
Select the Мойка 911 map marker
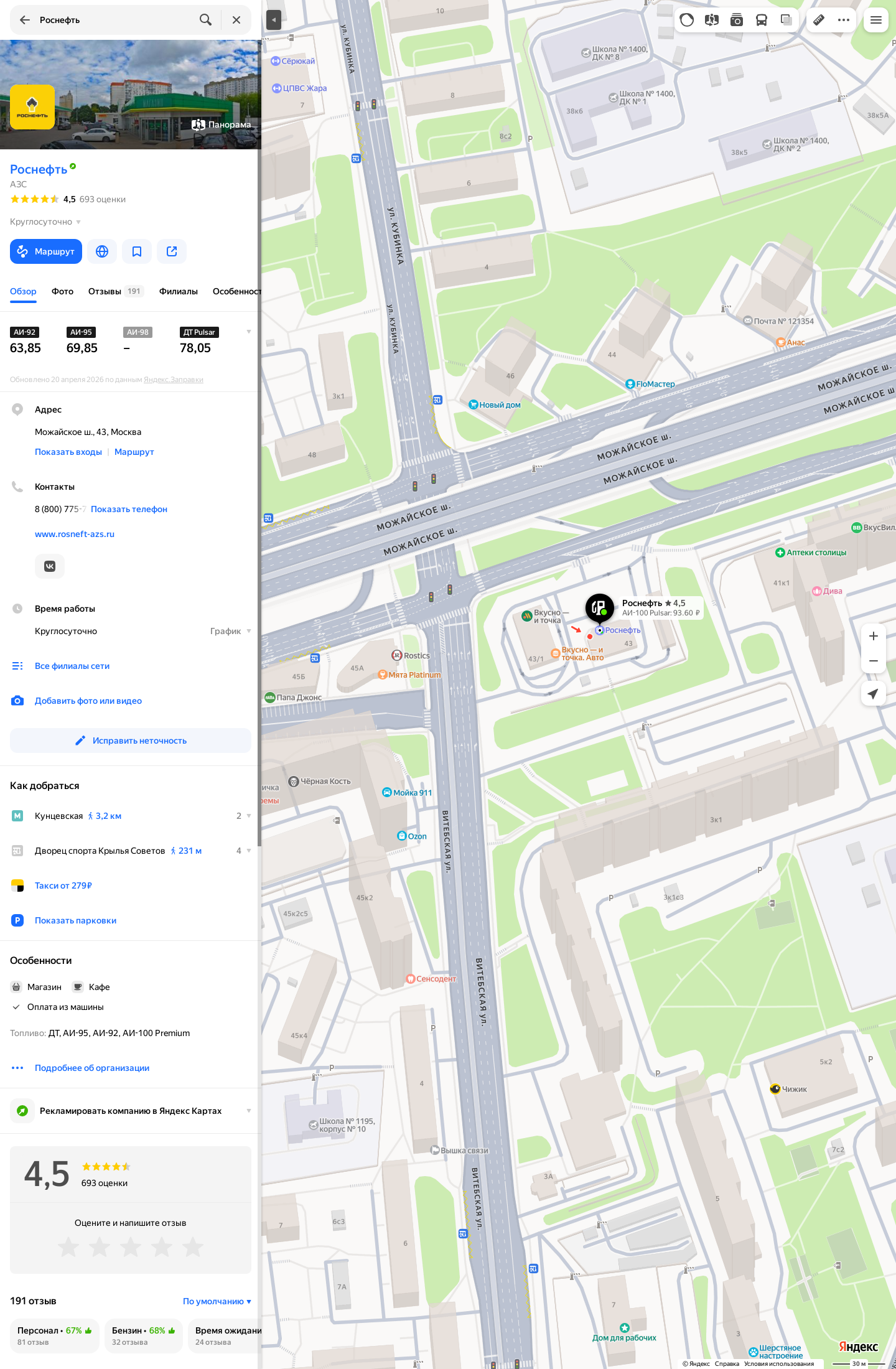pos(386,792)
